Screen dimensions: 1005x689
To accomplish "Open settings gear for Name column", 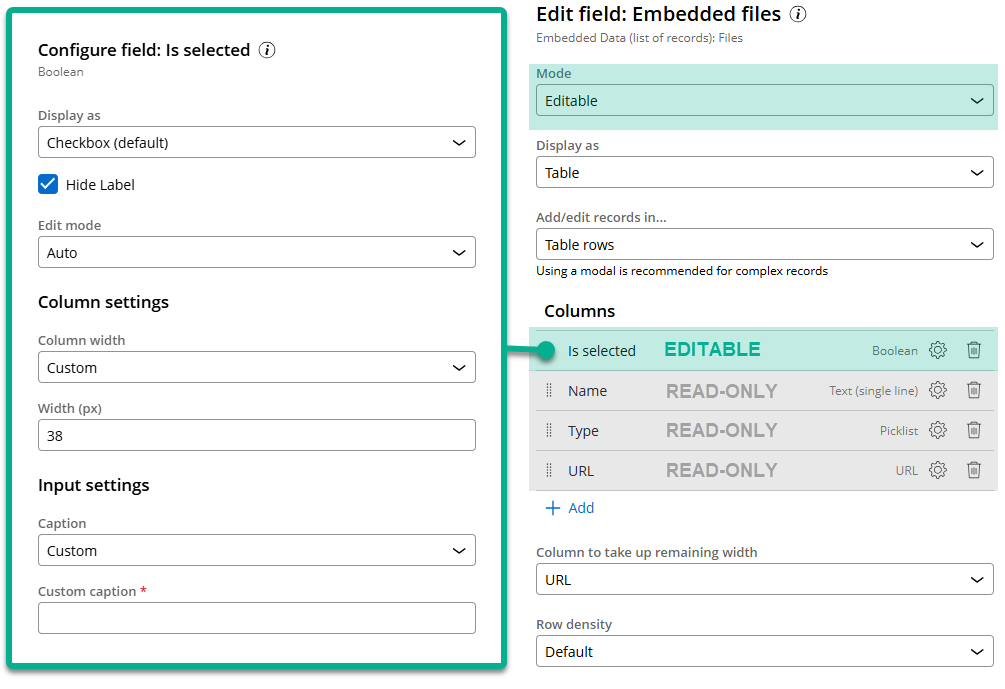I will click(x=937, y=390).
